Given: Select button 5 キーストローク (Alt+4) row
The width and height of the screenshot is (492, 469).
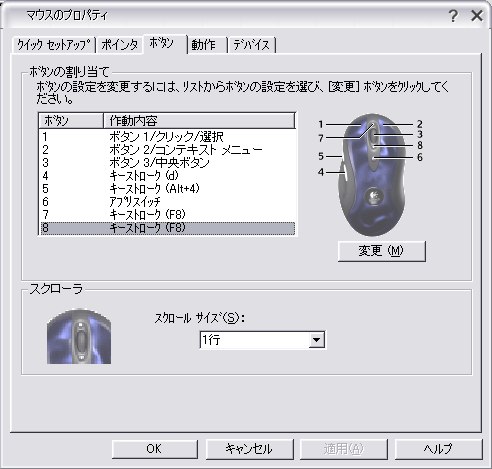Looking at the screenshot, I should (x=167, y=189).
